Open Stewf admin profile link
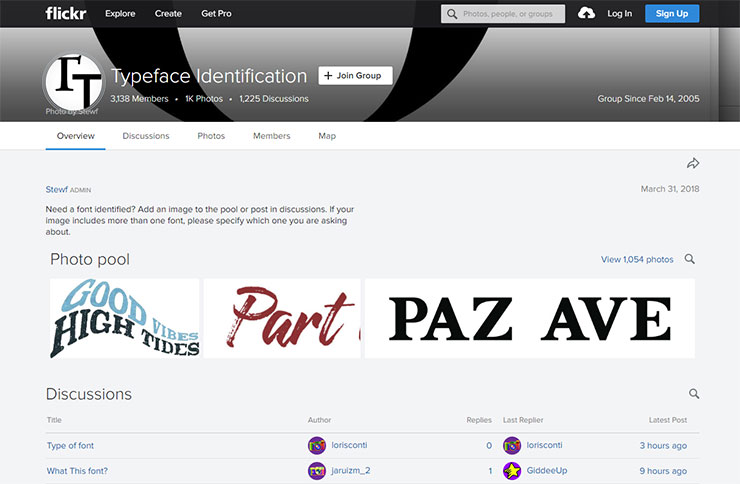The image size is (740, 484). click(57, 189)
